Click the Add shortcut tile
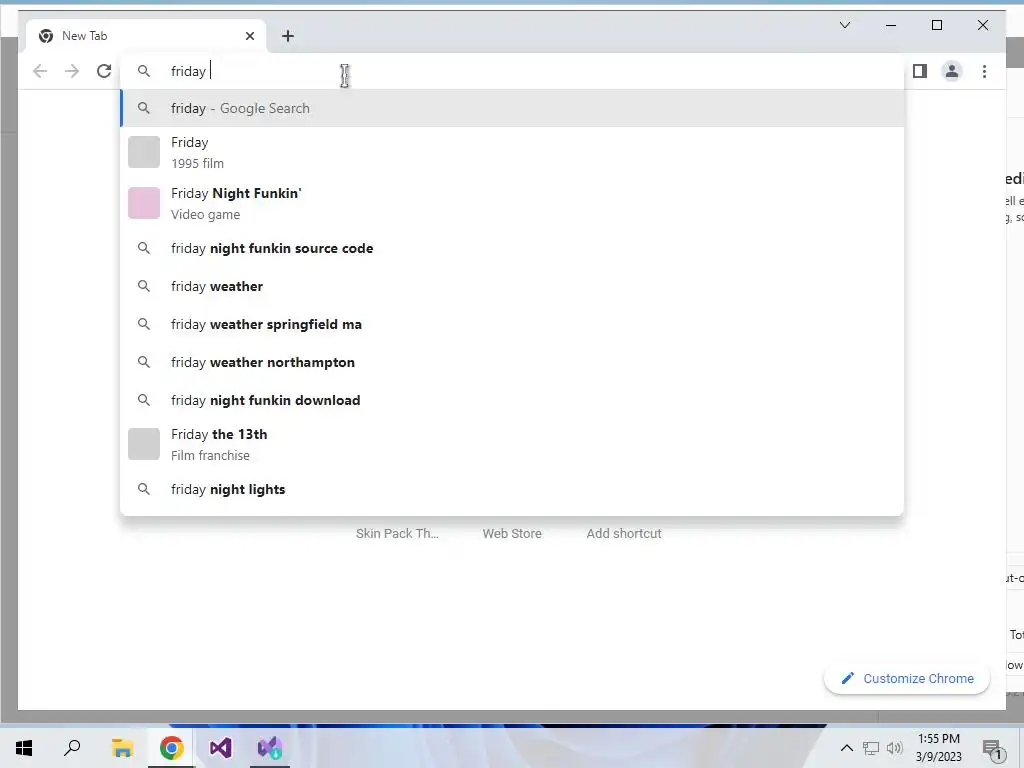The image size is (1024, 768). tap(624, 534)
